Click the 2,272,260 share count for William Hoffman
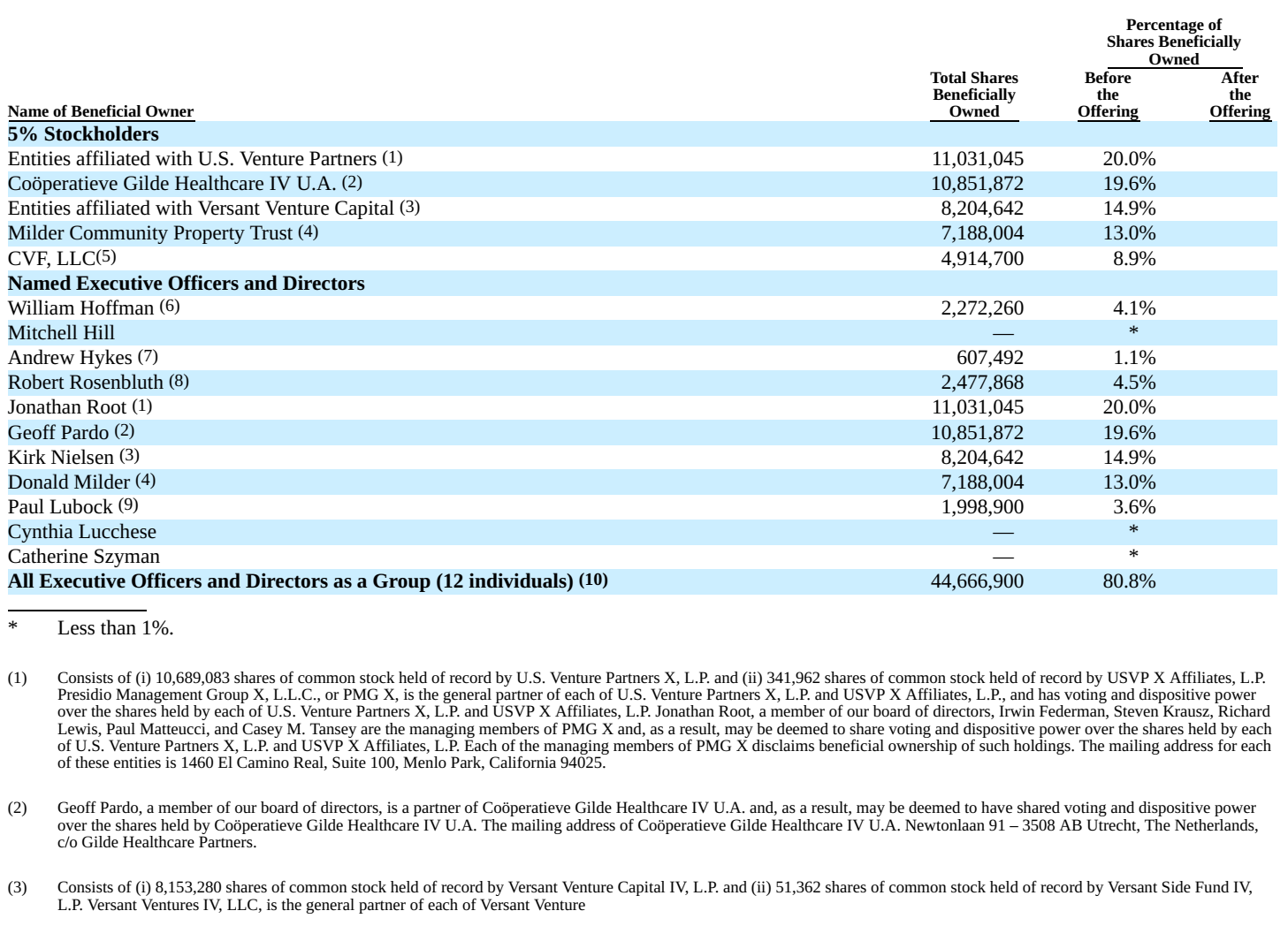 pos(982,308)
